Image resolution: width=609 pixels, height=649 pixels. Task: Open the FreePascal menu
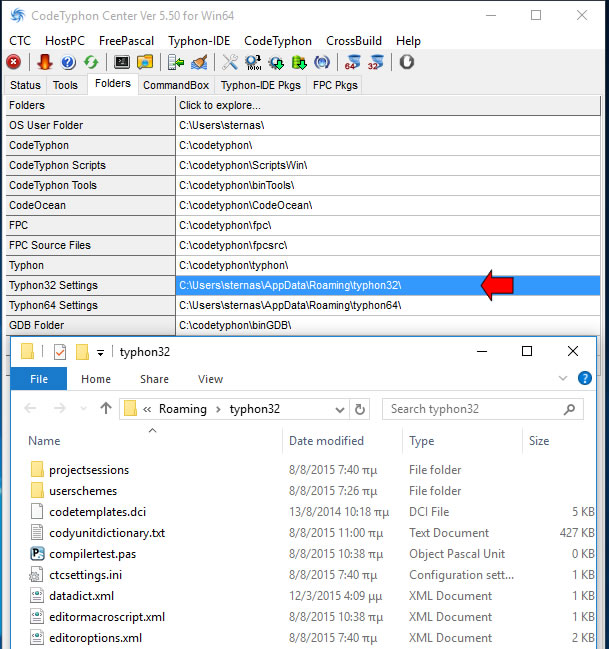pyautogui.click(x=126, y=41)
